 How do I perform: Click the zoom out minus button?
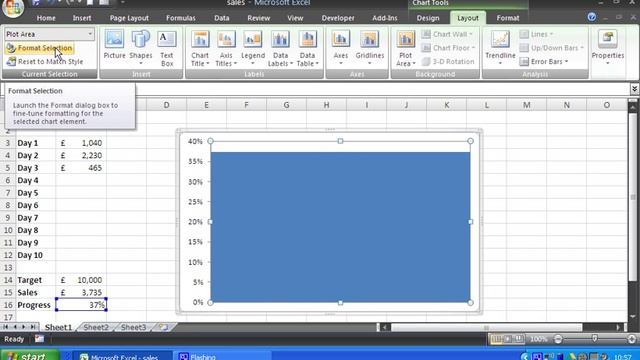[x=558, y=339]
